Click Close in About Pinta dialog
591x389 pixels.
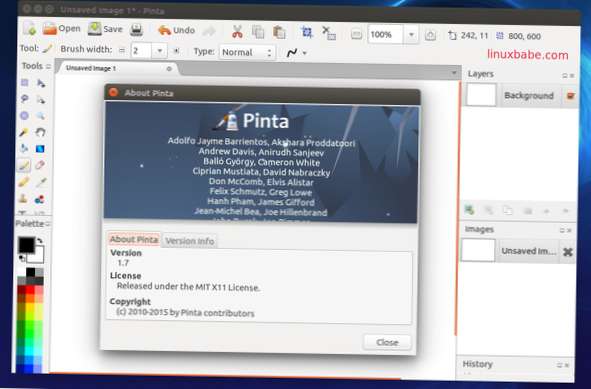[x=387, y=342]
